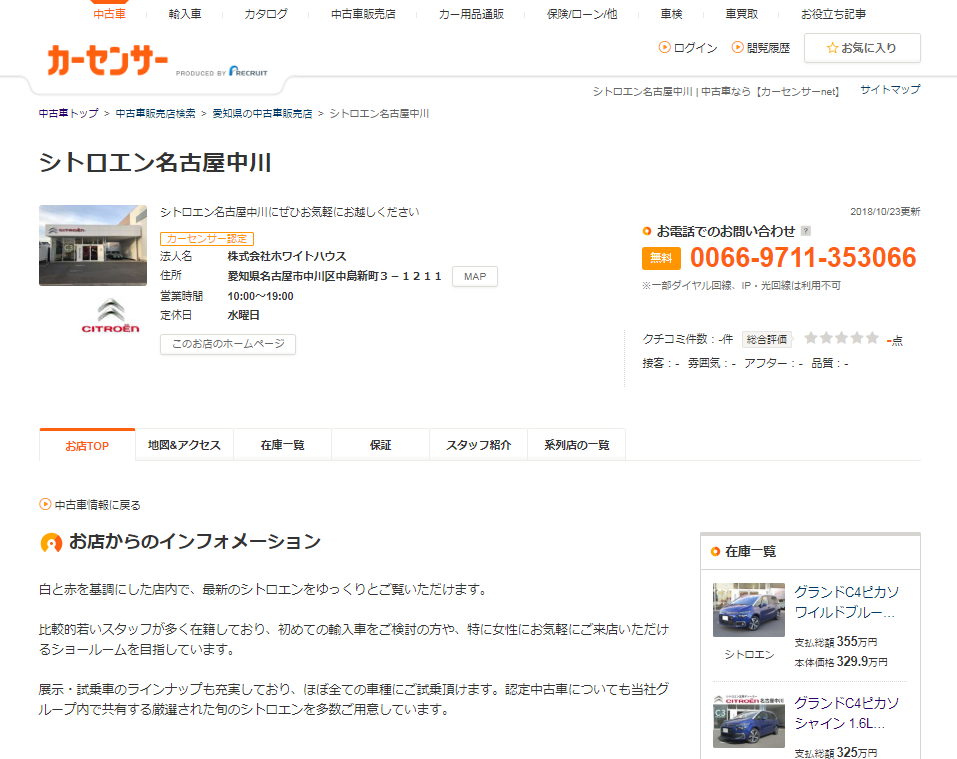
Task: Switch to the 地図&アクセス tab
Action: click(184, 445)
